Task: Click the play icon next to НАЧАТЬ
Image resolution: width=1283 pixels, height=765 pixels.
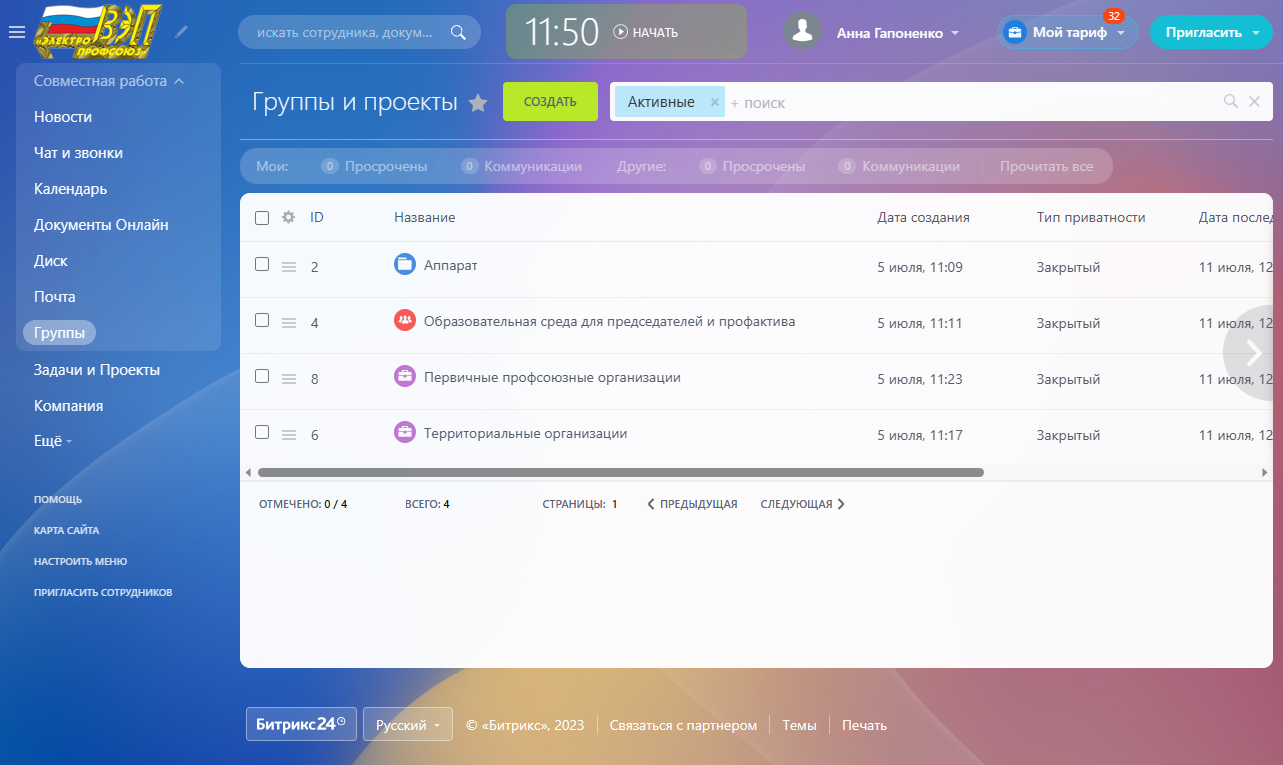Action: pyautogui.click(x=620, y=32)
